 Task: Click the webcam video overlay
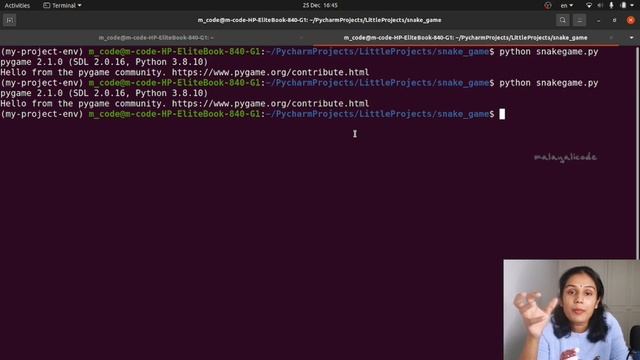571,310
